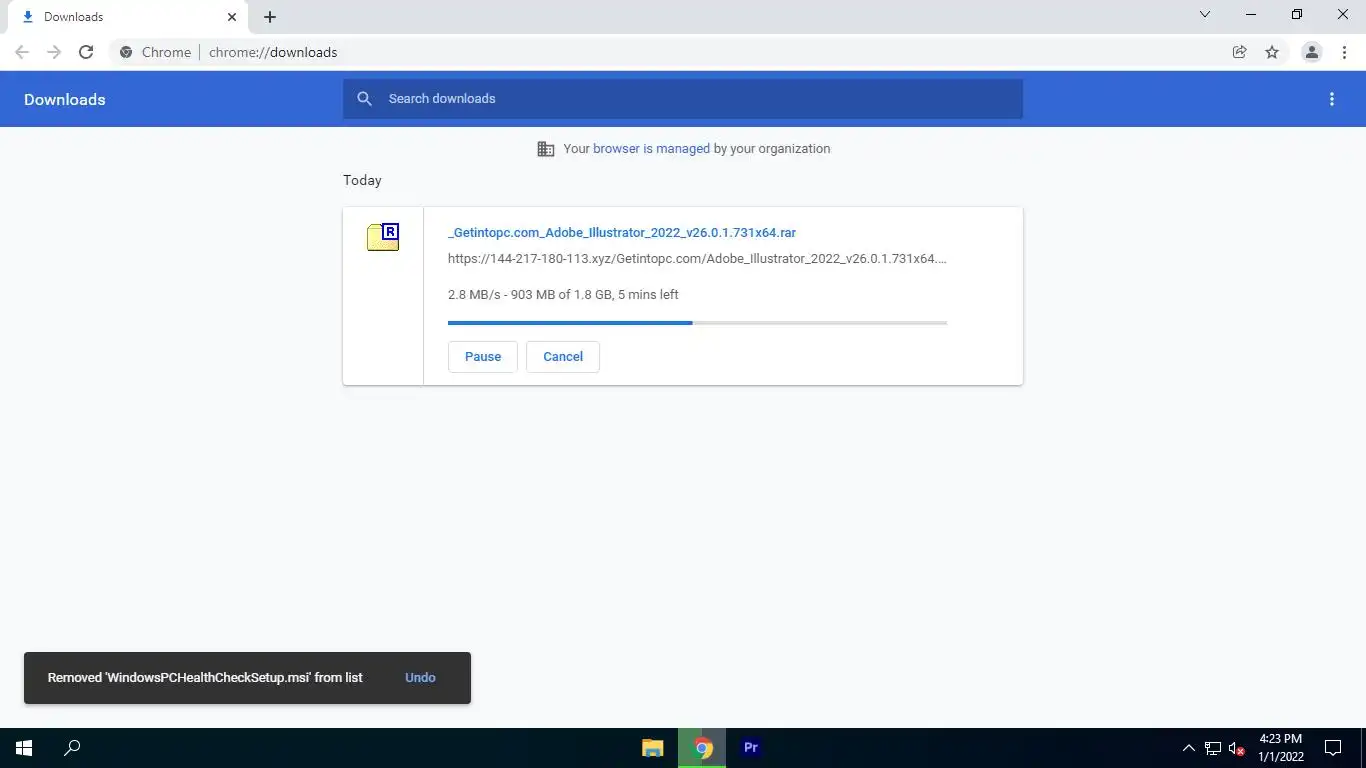Screen dimensions: 1366x768
Task: Click the removed-from-list notification text
Action: [x=205, y=678]
